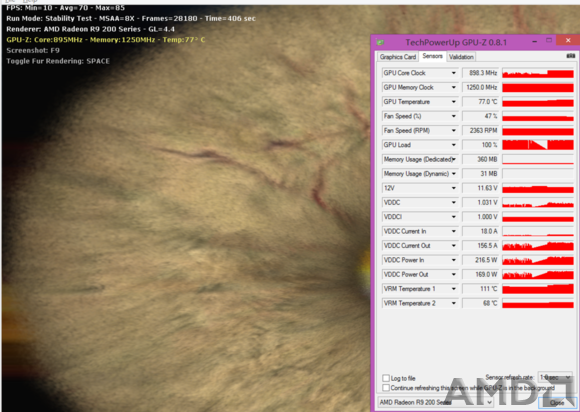
Task: Minimize the GPU-Z window
Action: coord(535,42)
